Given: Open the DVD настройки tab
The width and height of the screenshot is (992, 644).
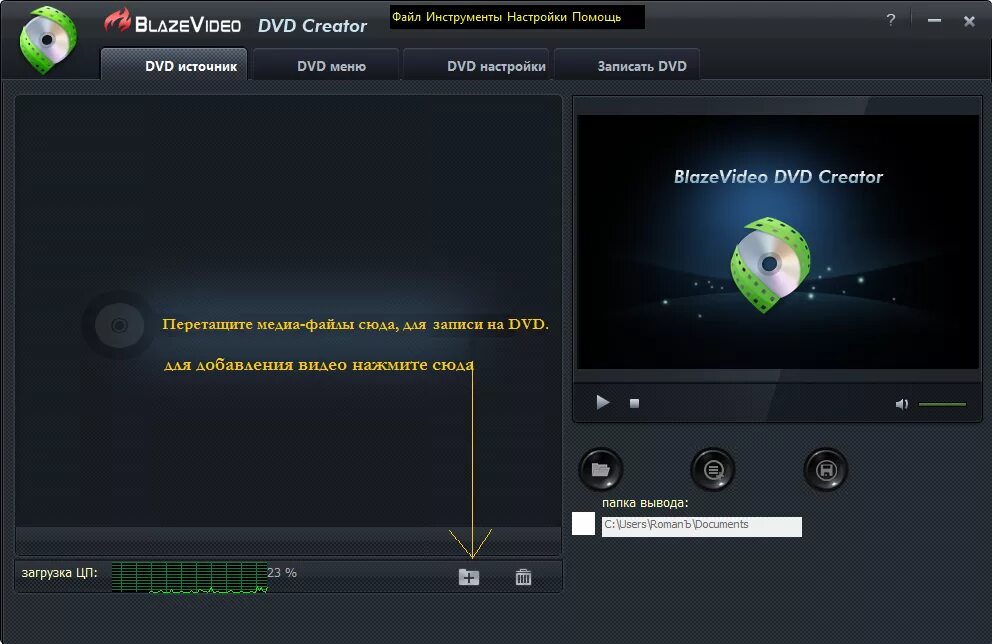Looking at the screenshot, I should (x=476, y=66).
